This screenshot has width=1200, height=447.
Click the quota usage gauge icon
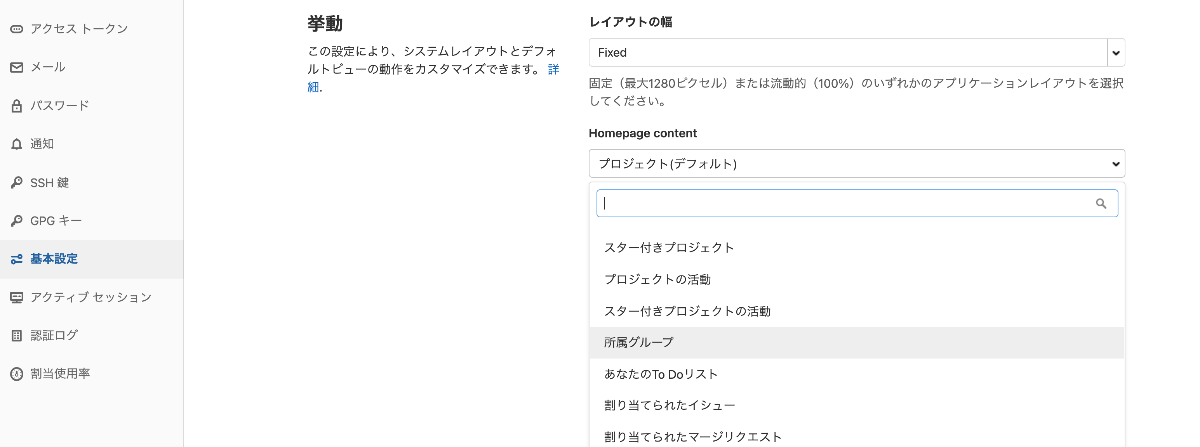coord(16,373)
